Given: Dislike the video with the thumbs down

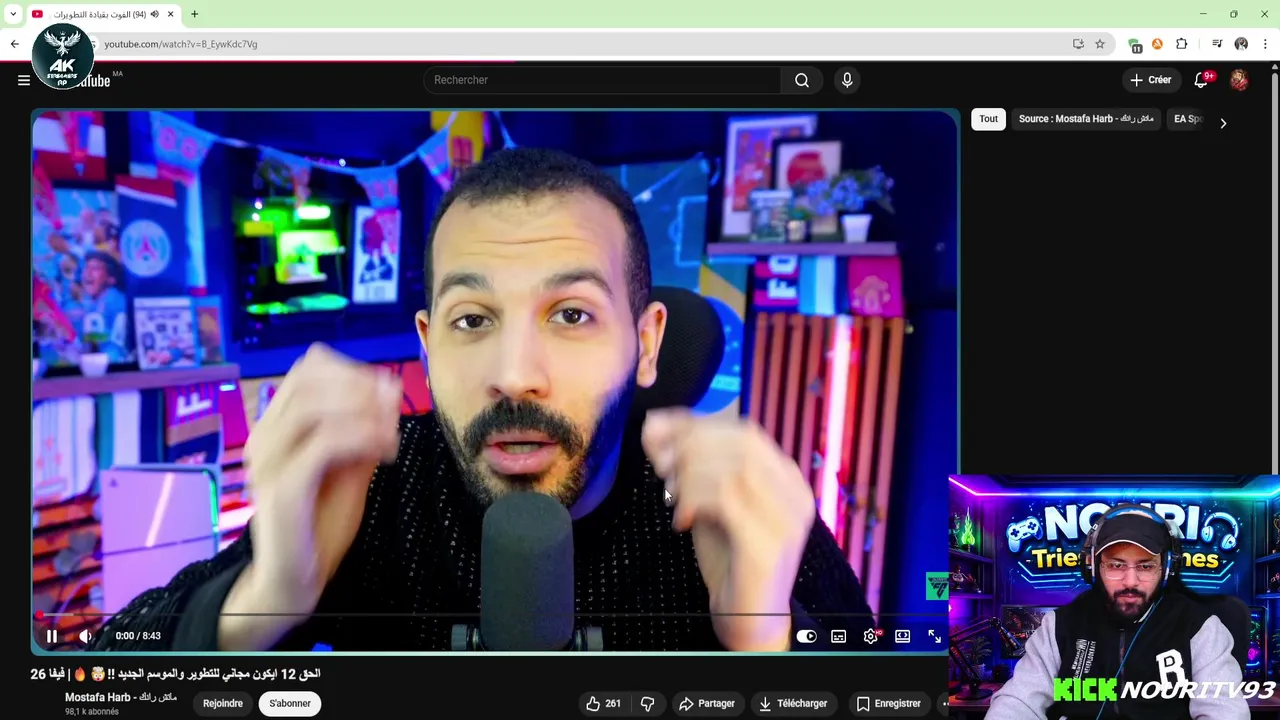Looking at the screenshot, I should [647, 704].
